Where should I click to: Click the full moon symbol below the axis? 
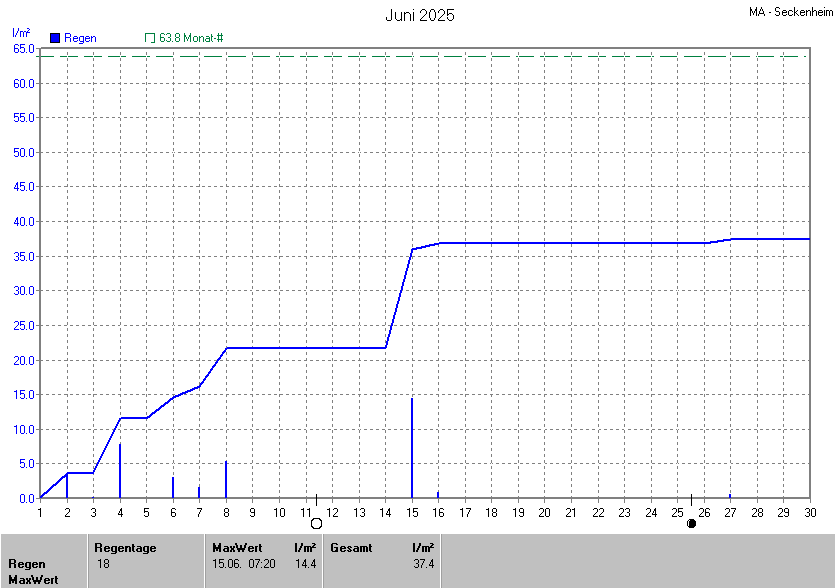coord(317,523)
